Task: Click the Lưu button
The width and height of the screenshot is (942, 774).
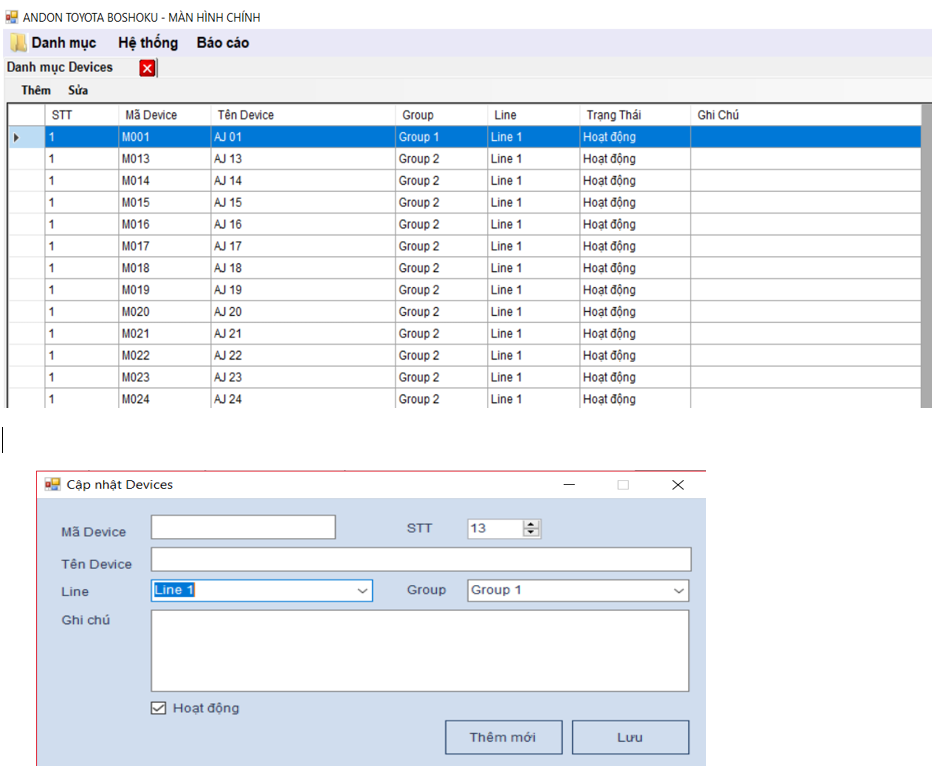Action: 630,737
